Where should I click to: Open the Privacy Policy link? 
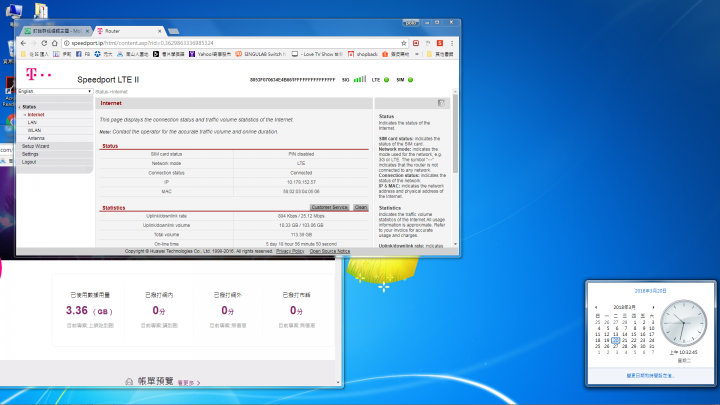(290, 251)
